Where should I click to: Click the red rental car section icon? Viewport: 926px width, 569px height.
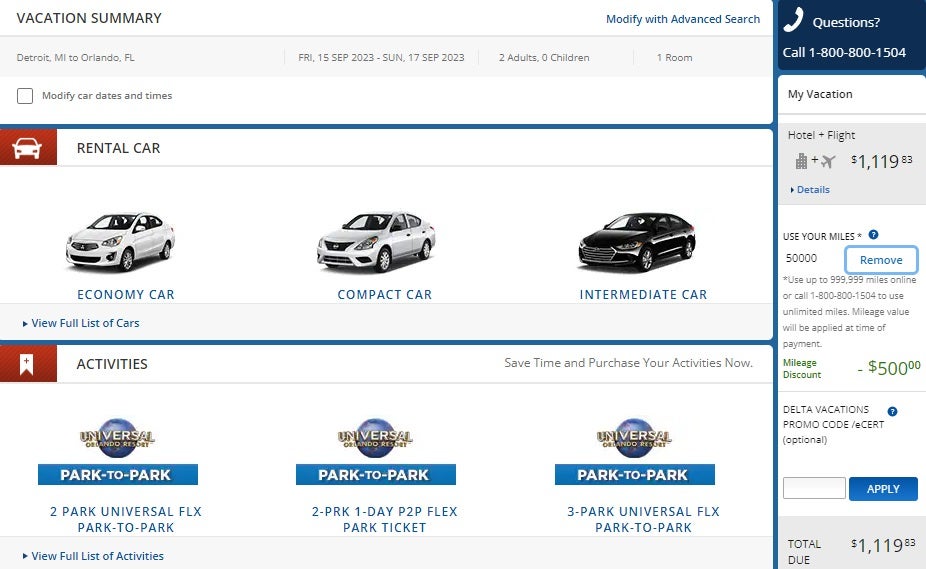point(28,148)
